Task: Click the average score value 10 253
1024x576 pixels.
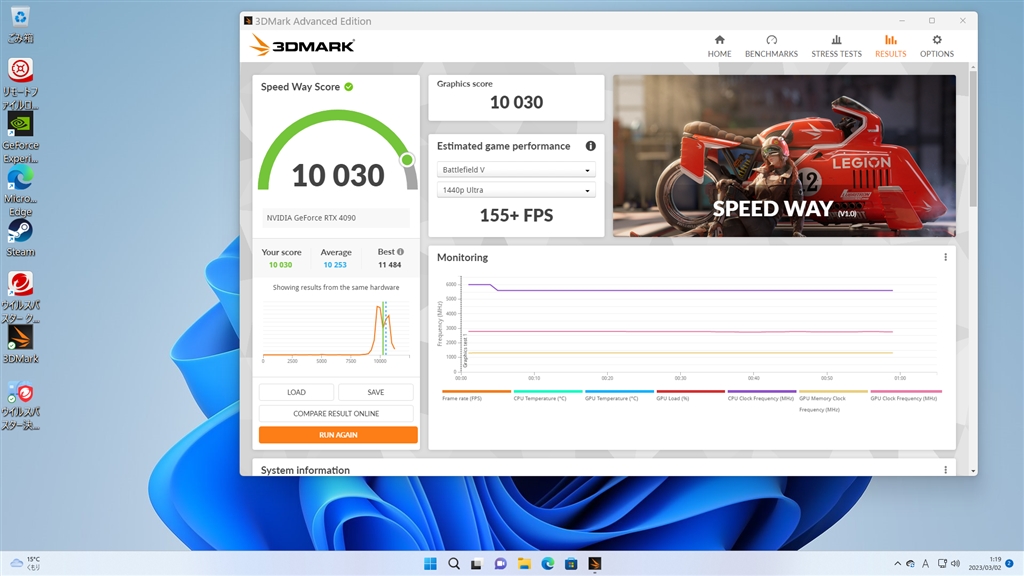Action: pyautogui.click(x=335, y=265)
